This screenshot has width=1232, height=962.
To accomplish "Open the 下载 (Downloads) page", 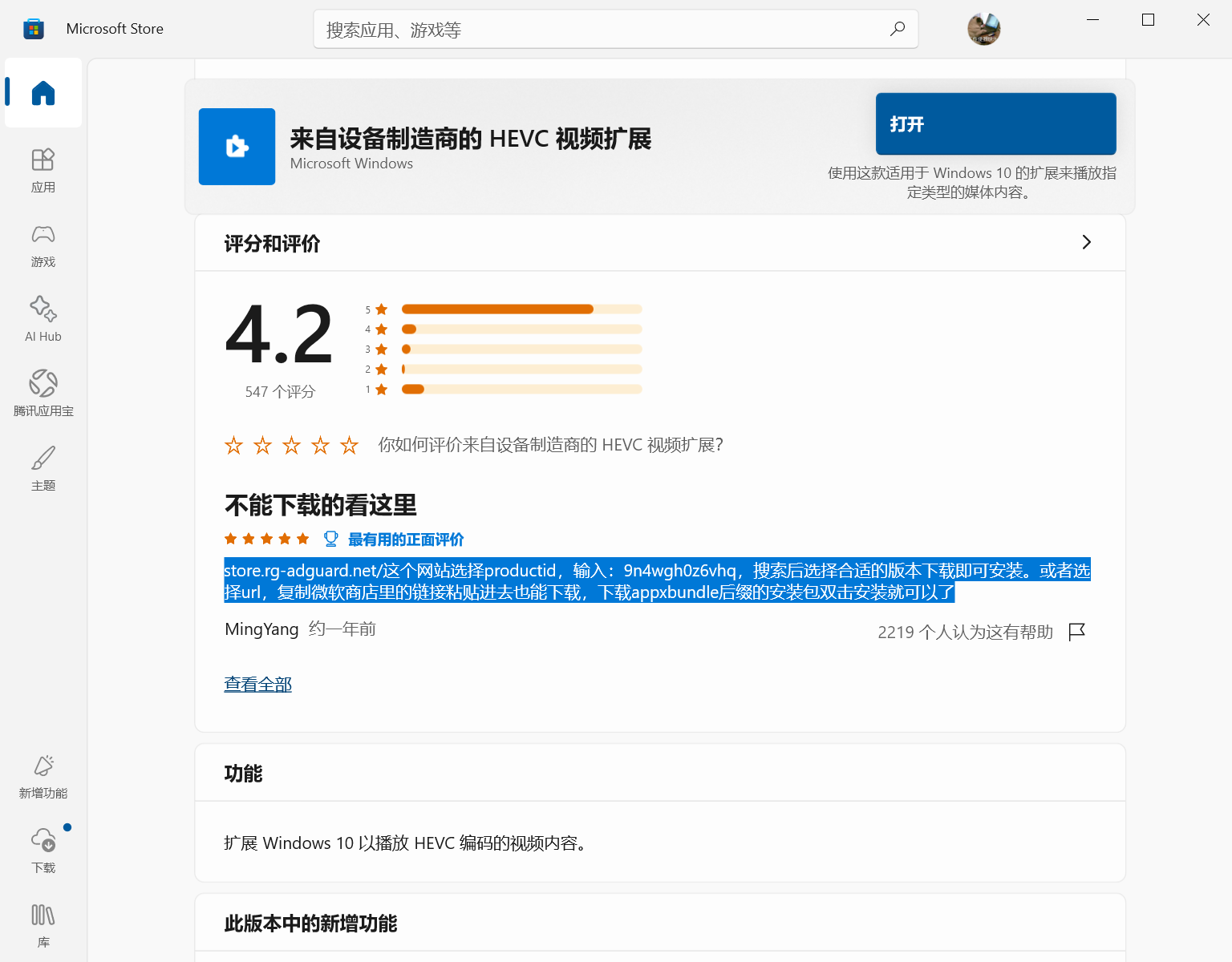I will [x=43, y=850].
